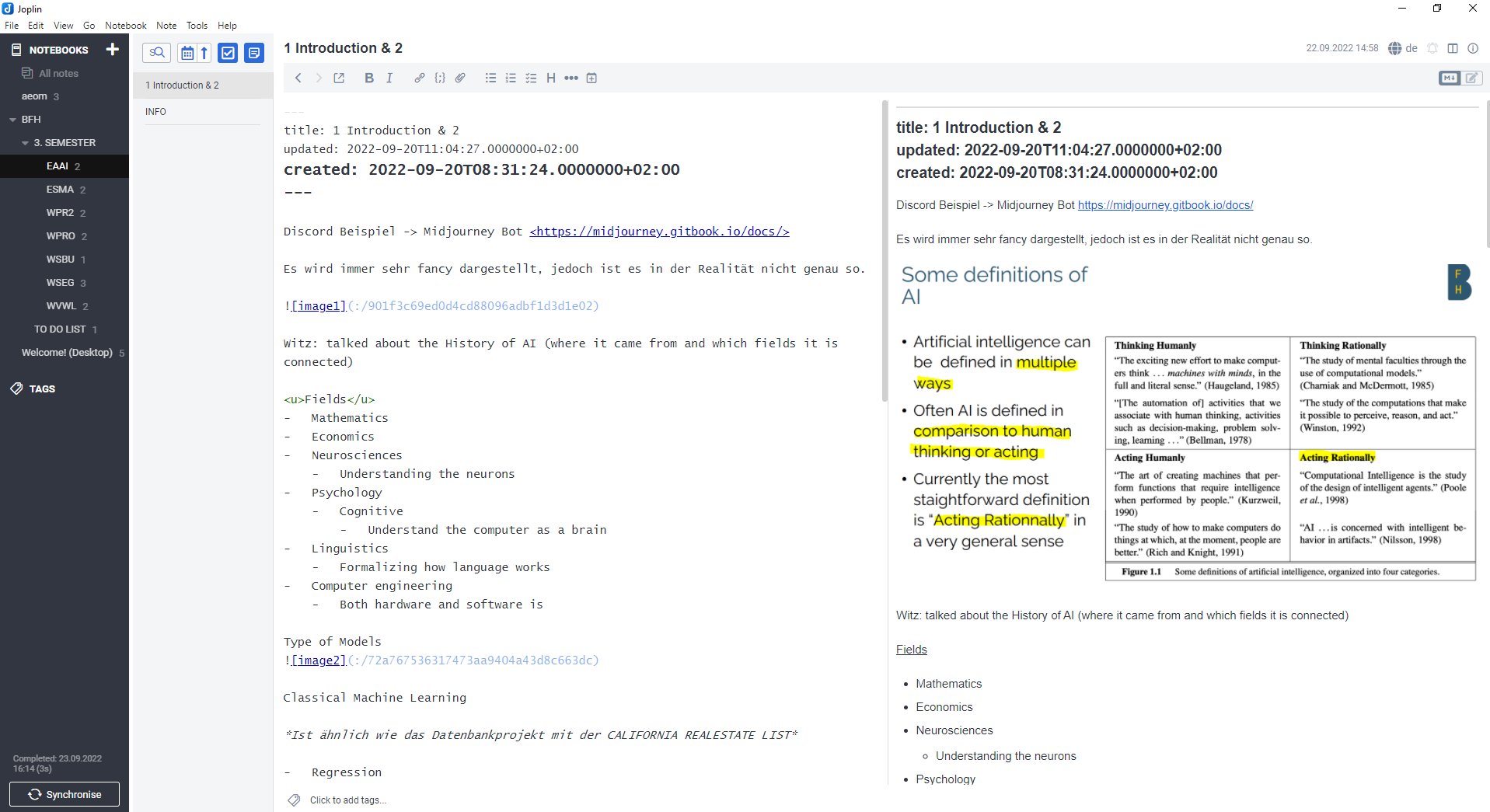Collapse the 3. SEMESTER notebook
Screen dimensions: 1490x812
(x=25, y=142)
